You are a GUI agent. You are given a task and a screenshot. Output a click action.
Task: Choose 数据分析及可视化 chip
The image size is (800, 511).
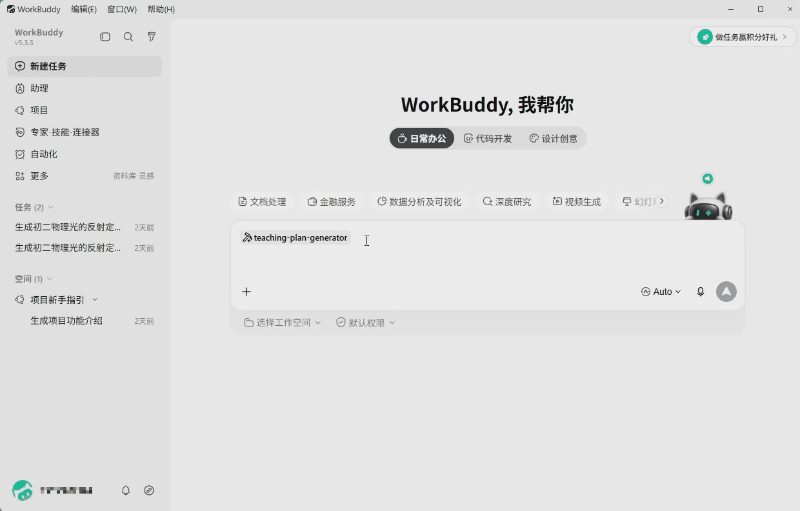419,202
